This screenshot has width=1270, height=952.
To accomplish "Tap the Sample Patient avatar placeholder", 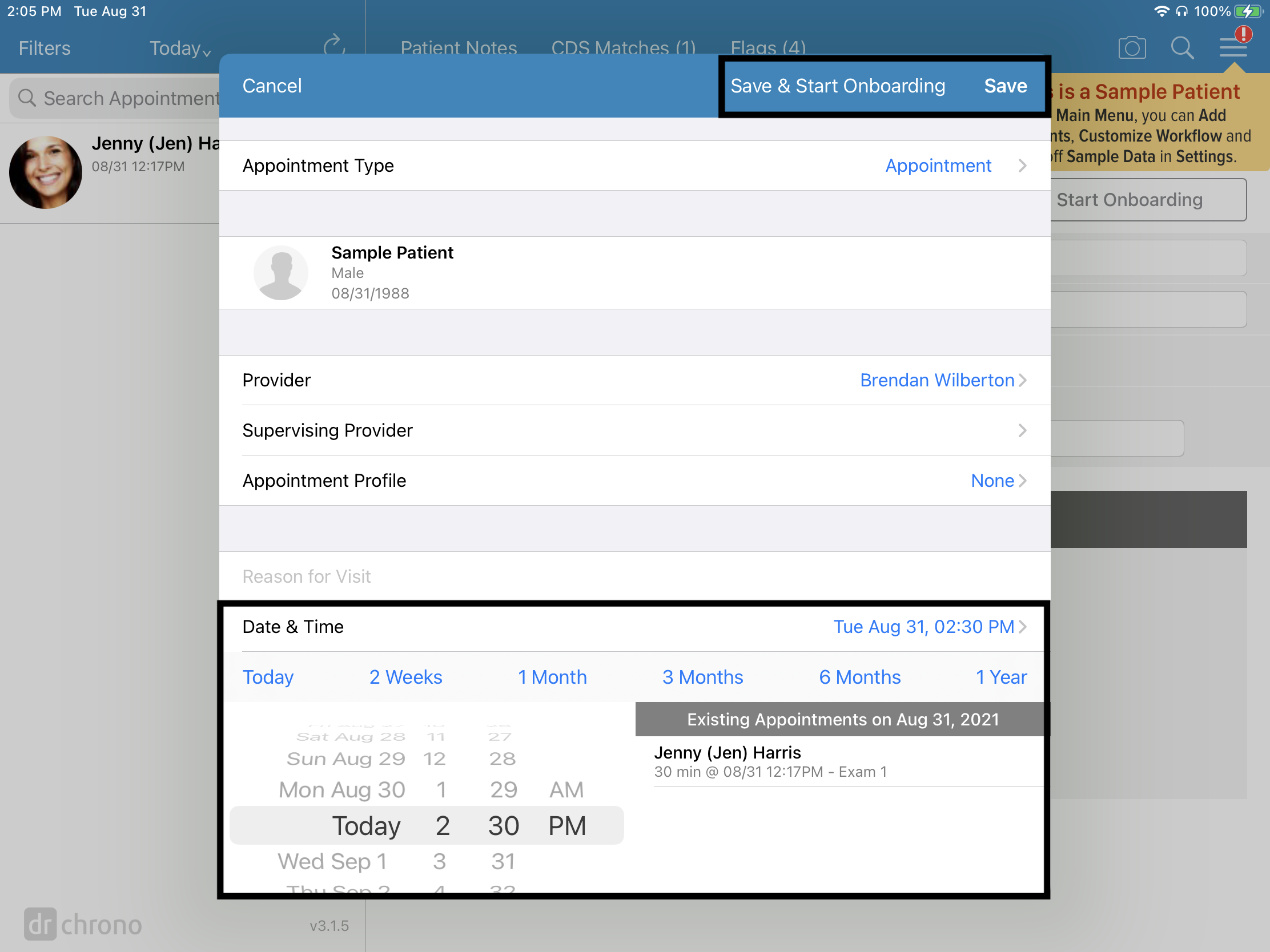I will tap(281, 273).
